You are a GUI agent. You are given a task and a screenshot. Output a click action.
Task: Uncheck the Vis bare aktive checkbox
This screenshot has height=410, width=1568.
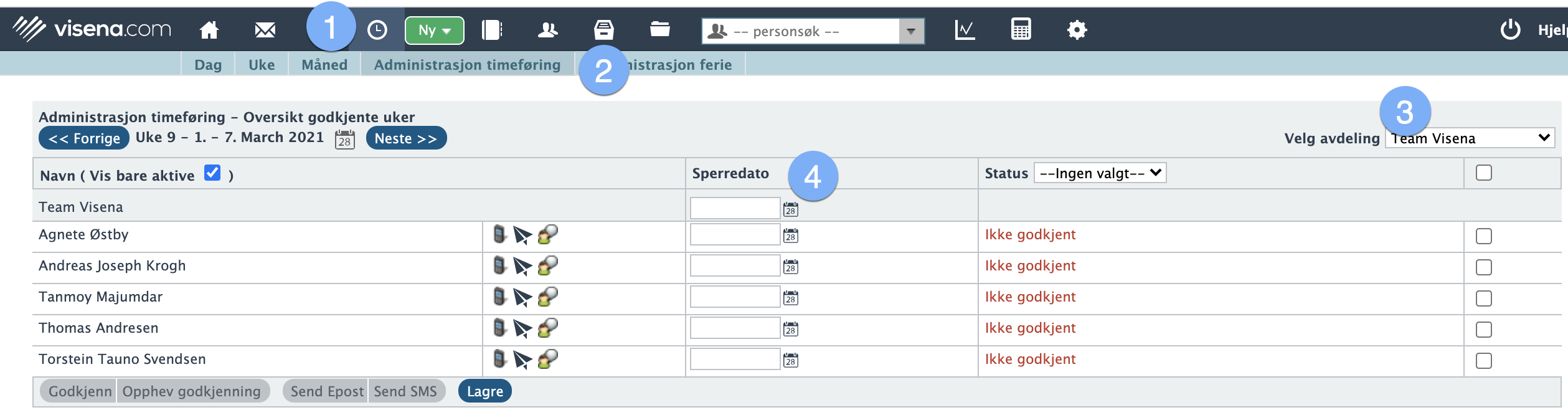click(x=212, y=173)
